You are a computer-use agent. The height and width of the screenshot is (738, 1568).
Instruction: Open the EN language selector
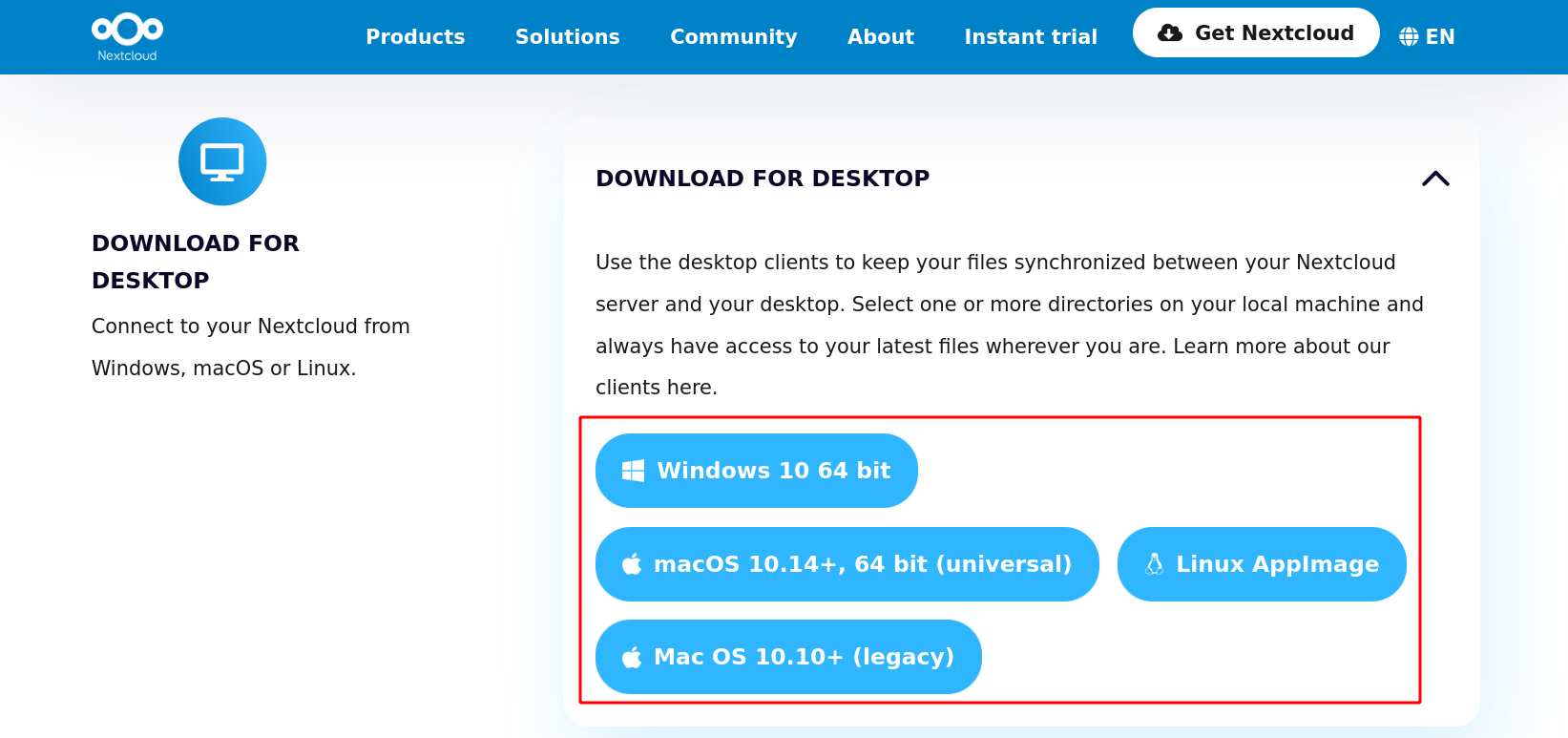click(x=1427, y=37)
